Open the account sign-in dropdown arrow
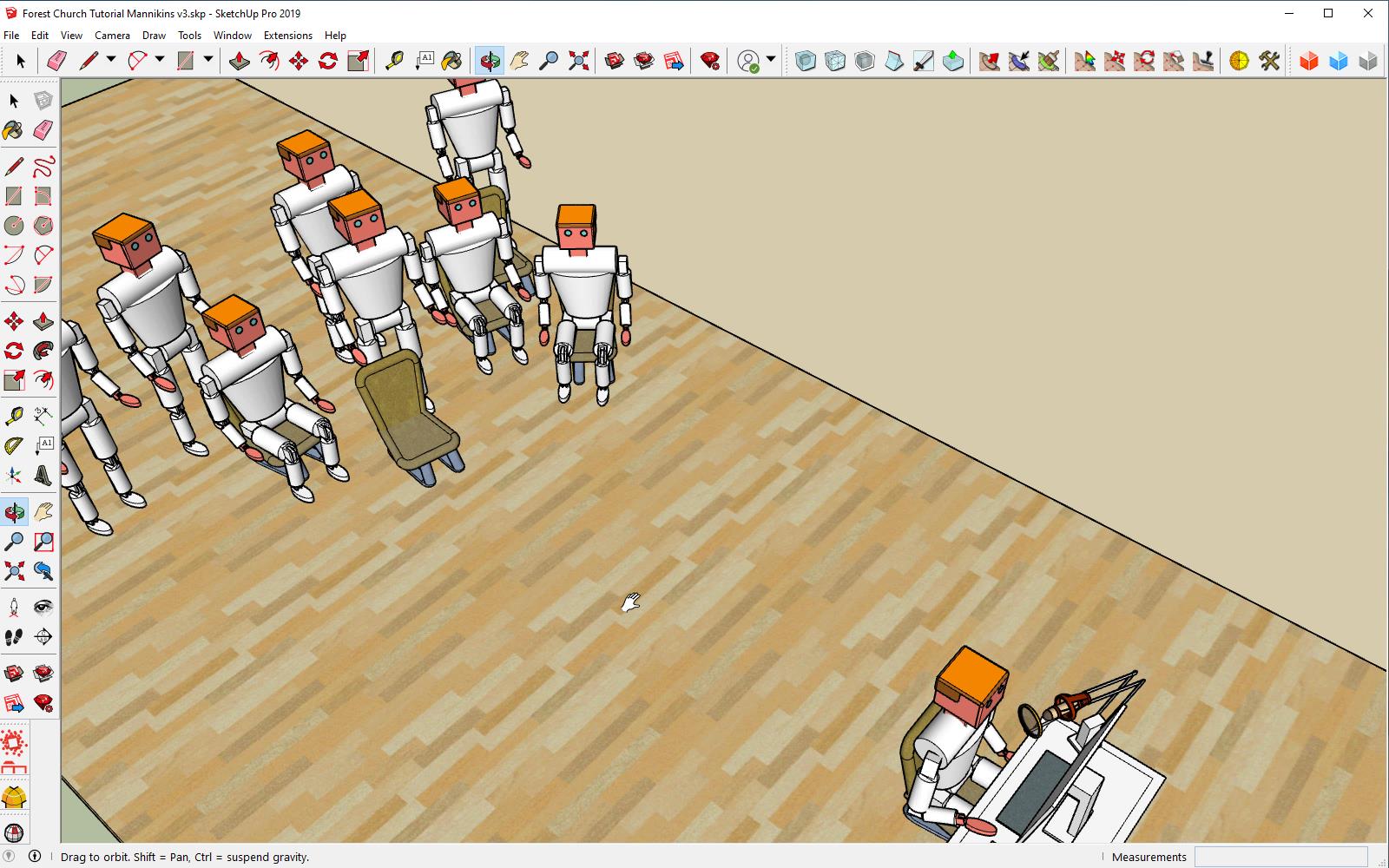This screenshot has width=1389, height=868. pyautogui.click(x=770, y=60)
